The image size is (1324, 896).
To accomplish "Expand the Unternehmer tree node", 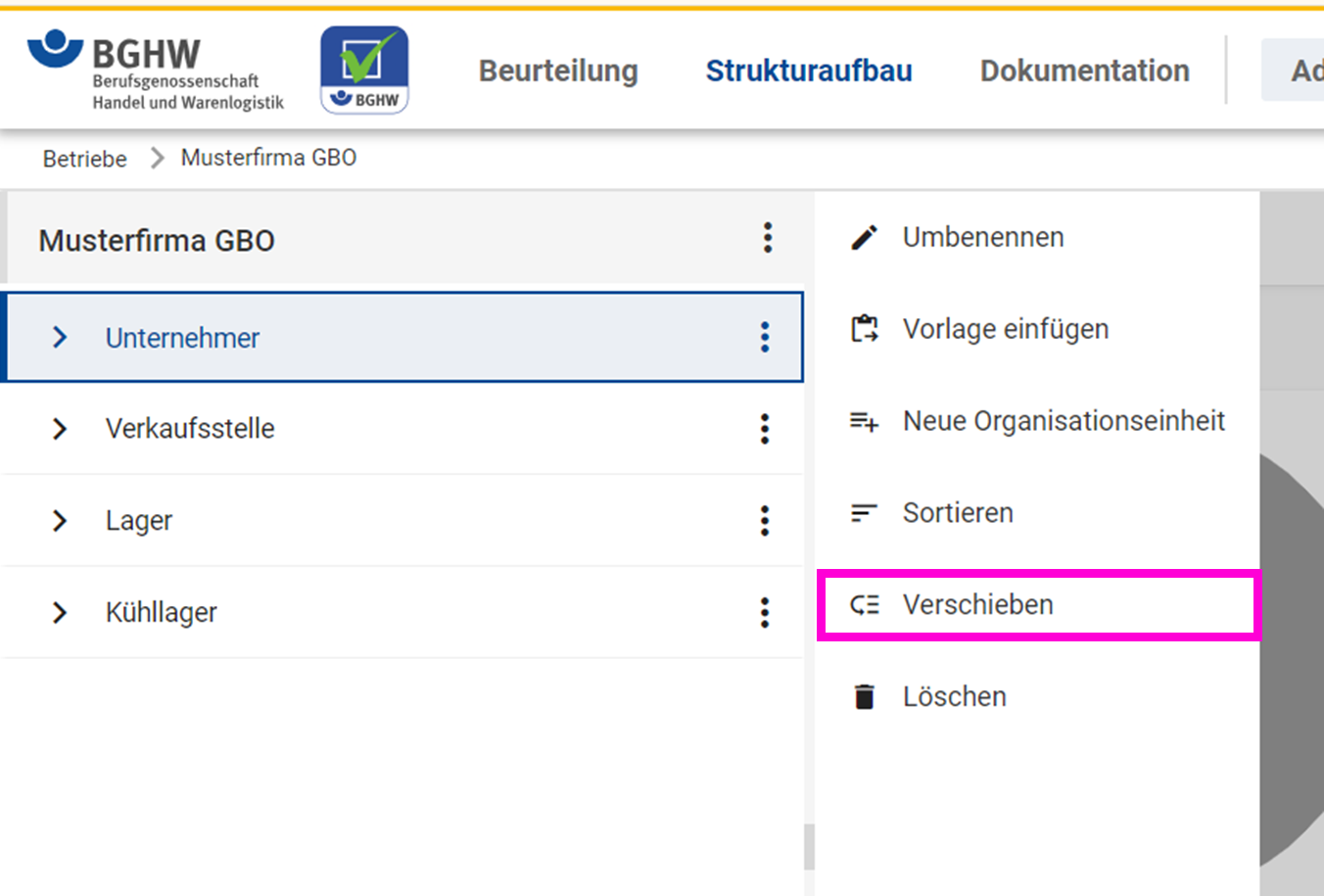I will [x=60, y=338].
